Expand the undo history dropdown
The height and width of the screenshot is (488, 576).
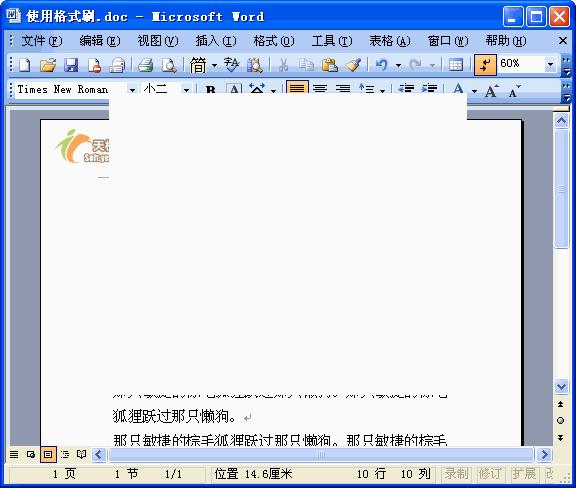tap(398, 65)
